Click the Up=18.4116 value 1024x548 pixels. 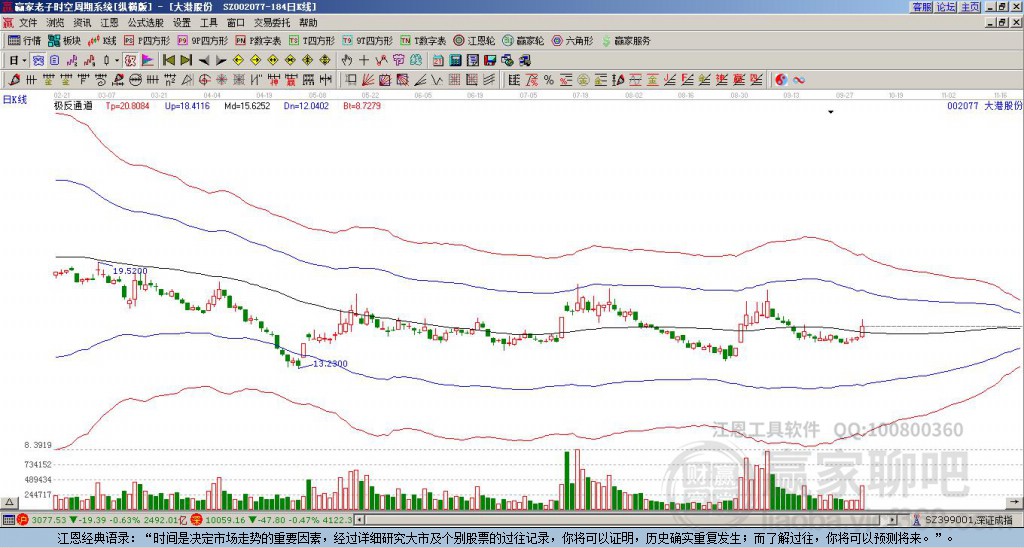(187, 106)
